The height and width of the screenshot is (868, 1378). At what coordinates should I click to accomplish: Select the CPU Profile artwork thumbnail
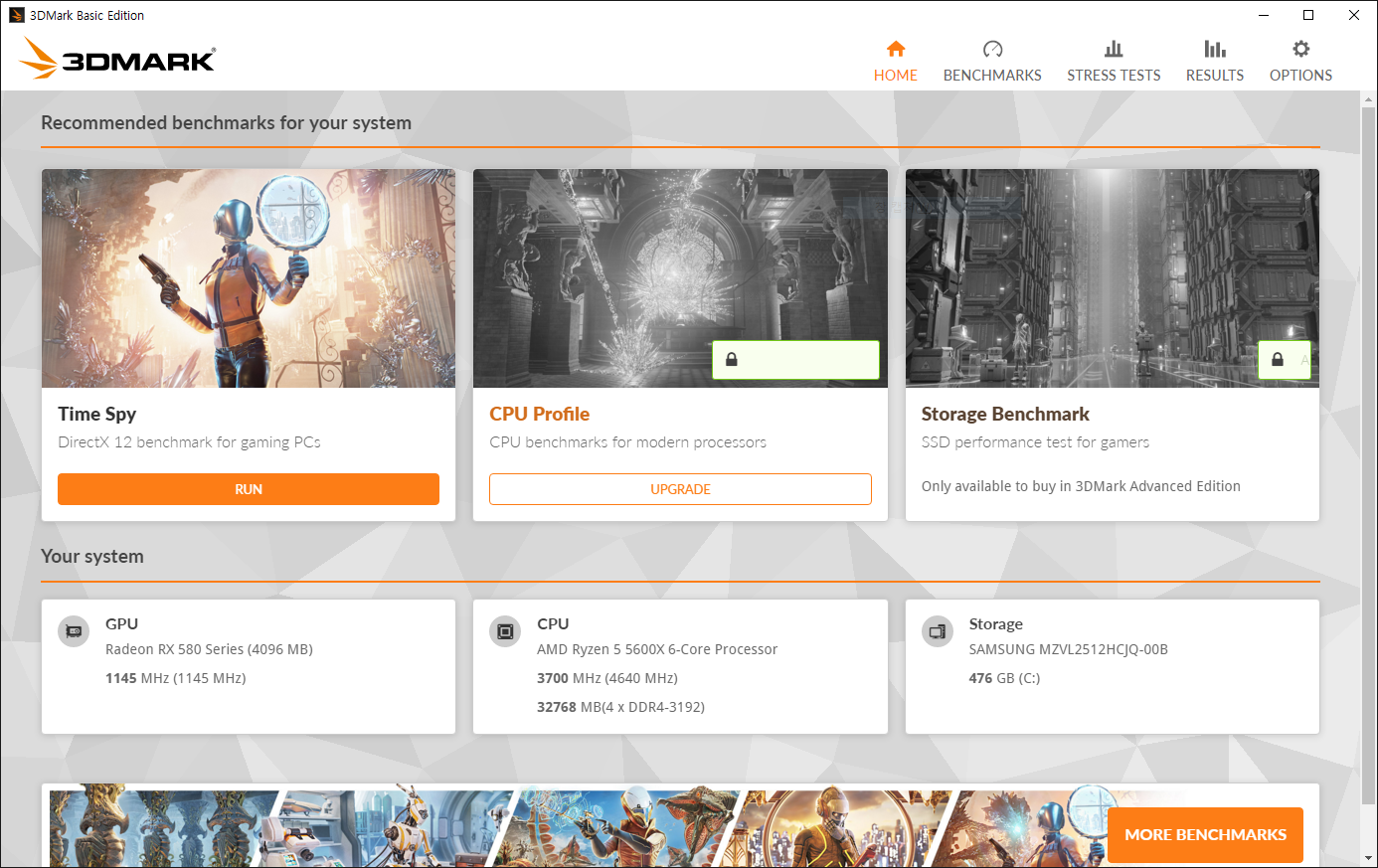pyautogui.click(x=680, y=278)
